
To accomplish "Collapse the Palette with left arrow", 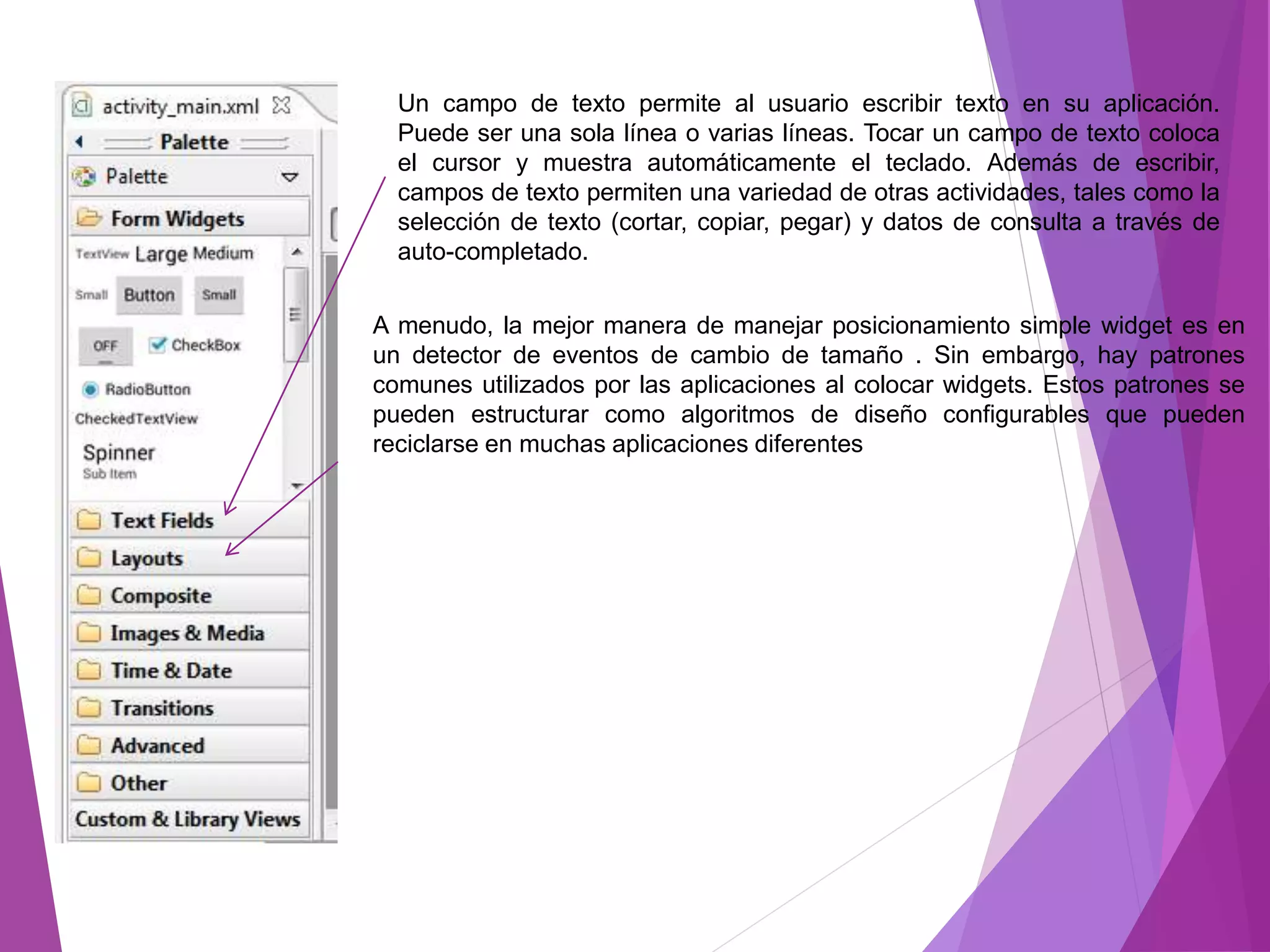I will pos(79,142).
